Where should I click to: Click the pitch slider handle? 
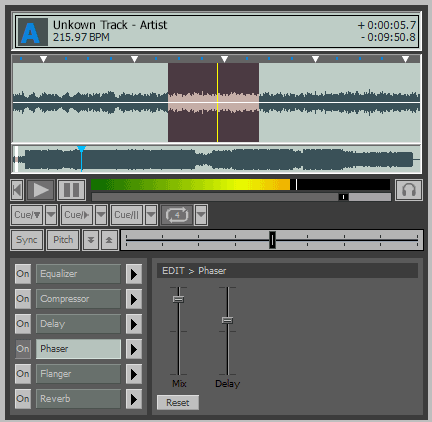(x=272, y=240)
